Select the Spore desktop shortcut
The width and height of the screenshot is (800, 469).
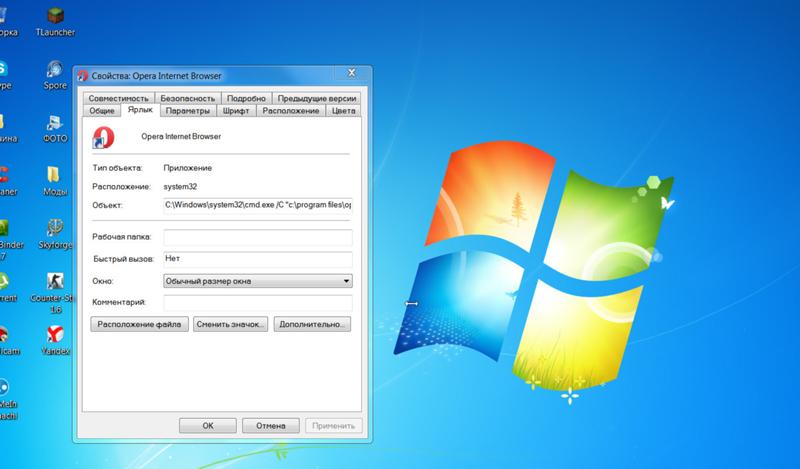pyautogui.click(x=55, y=76)
